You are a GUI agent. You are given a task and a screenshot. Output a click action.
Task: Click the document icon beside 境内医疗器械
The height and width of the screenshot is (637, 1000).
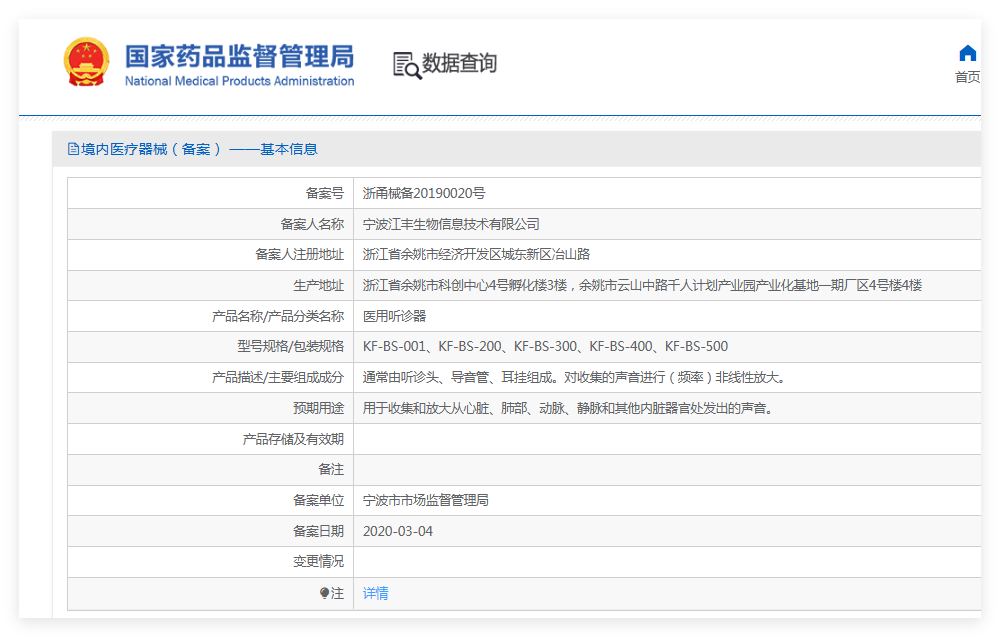(x=73, y=149)
